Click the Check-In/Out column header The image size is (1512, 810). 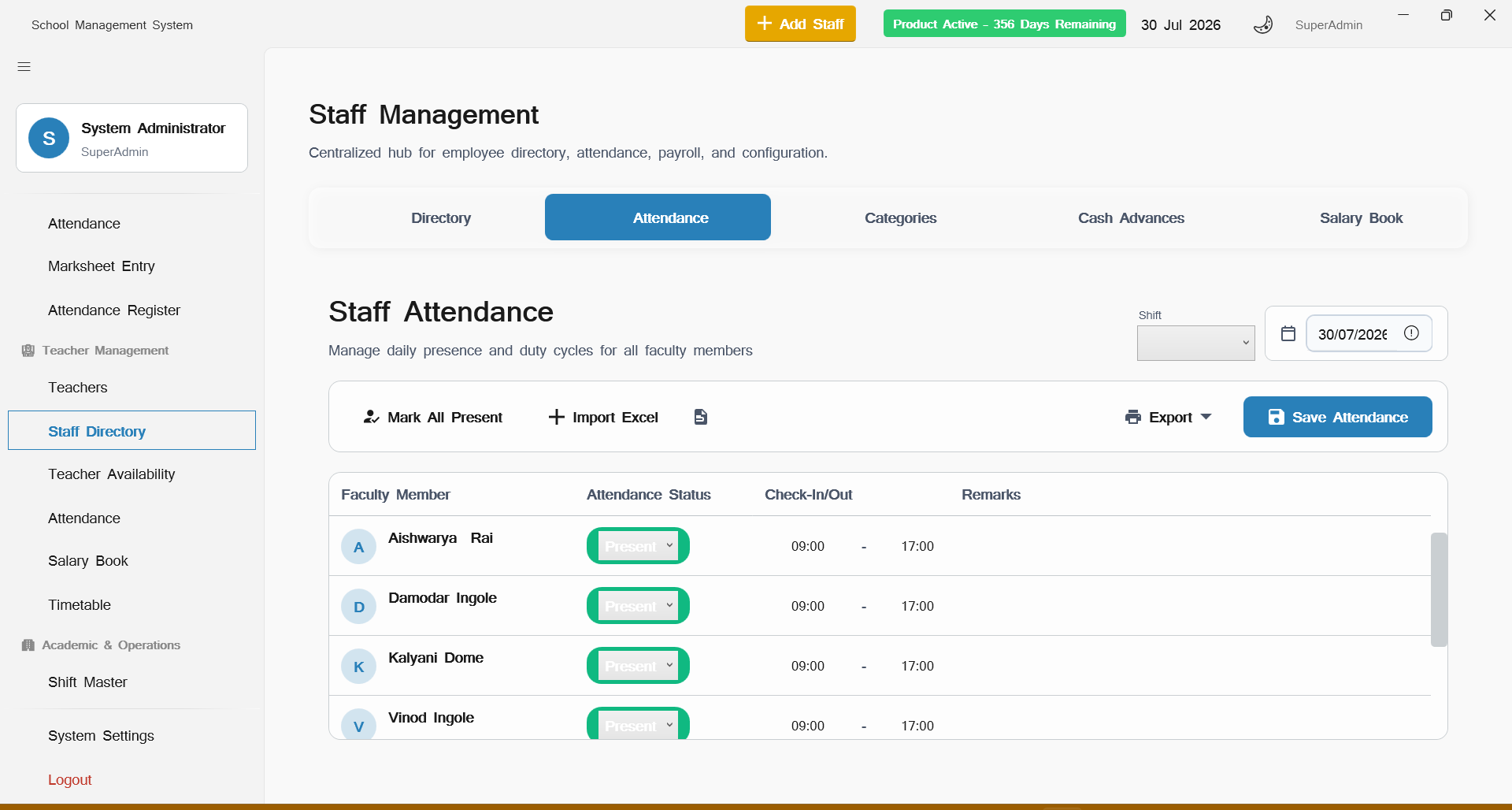(808, 495)
